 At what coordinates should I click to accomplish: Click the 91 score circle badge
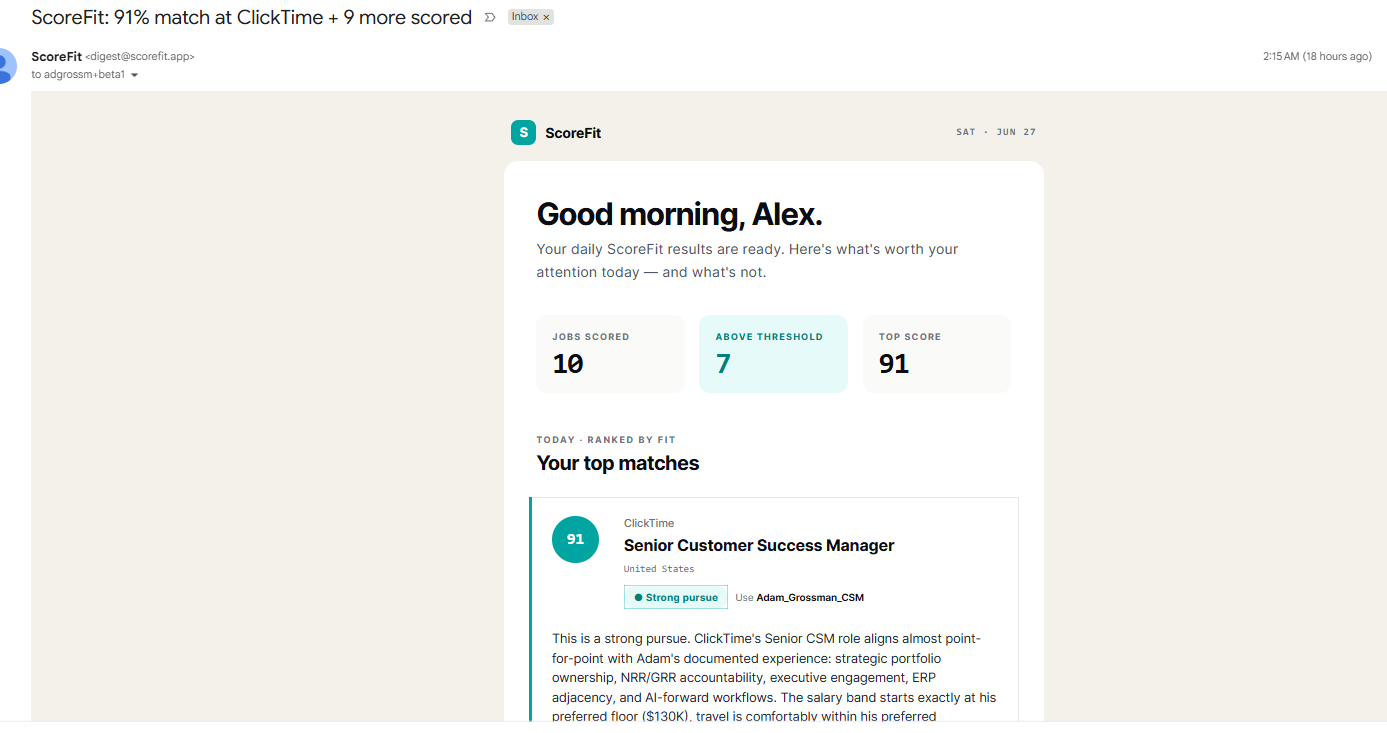(x=575, y=539)
